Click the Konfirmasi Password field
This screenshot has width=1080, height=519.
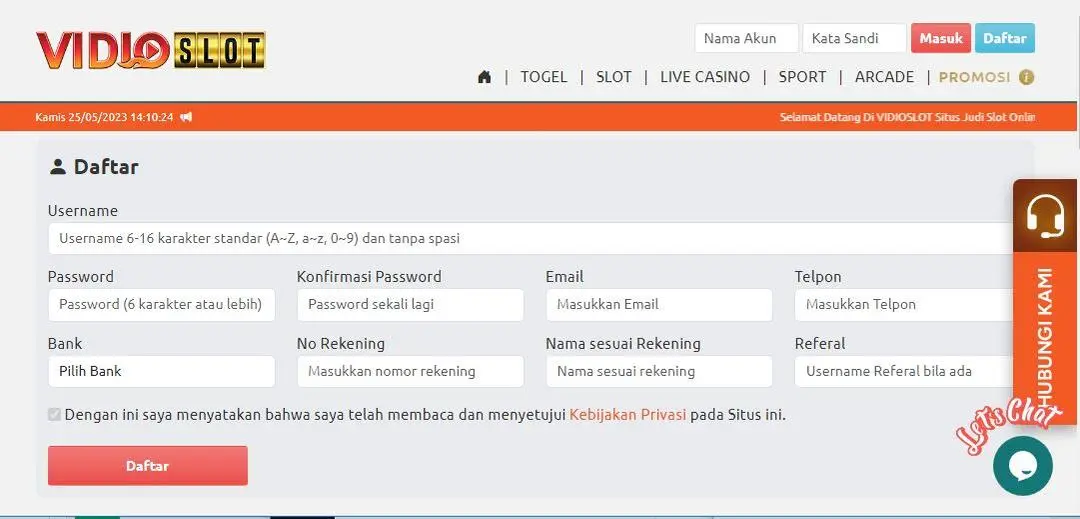pyautogui.click(x=410, y=304)
